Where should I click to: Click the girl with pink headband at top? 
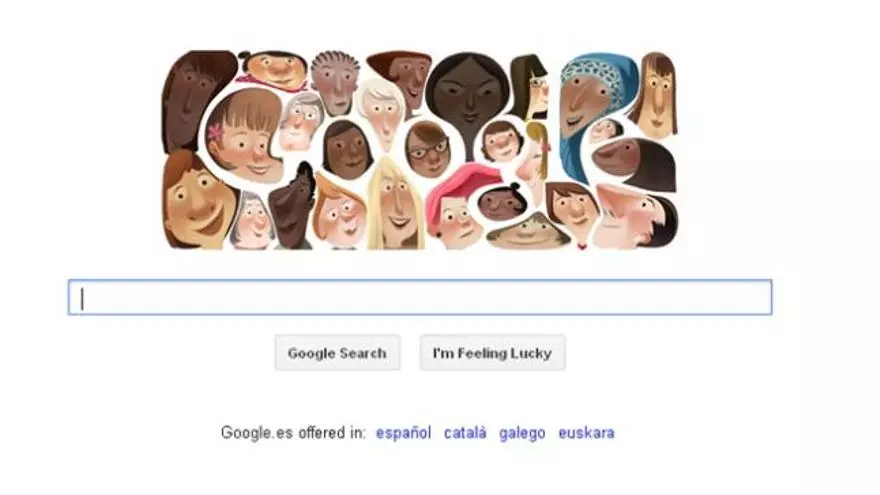[273, 71]
